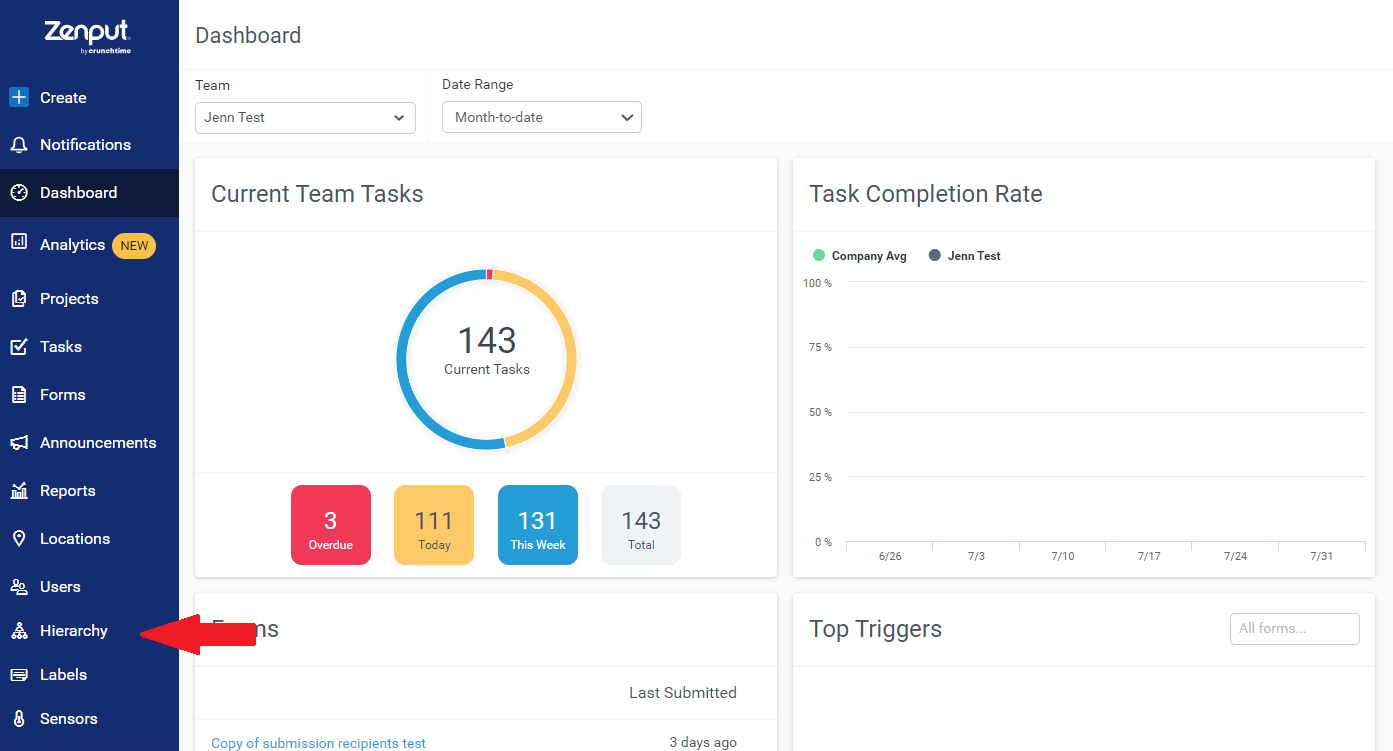This screenshot has width=1393, height=751.
Task: Click the Company Avg legend dot
Action: 819,256
